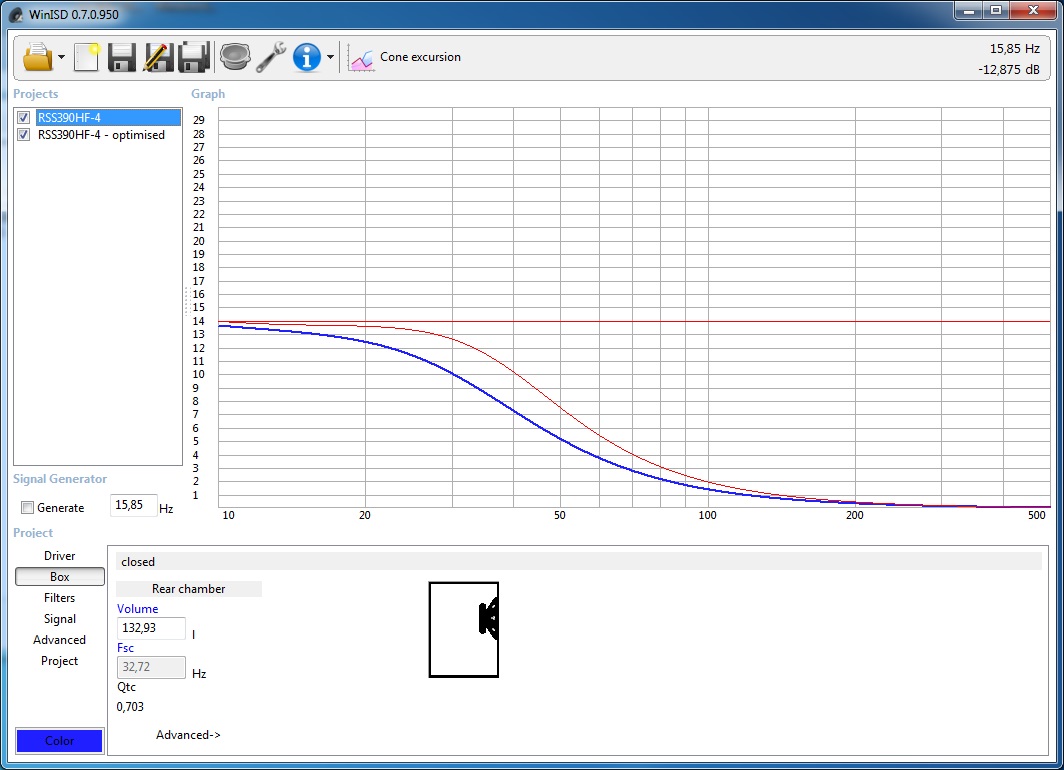Enable the Generate signal checkbox
Viewport: 1064px width, 770px height.
coord(28,507)
